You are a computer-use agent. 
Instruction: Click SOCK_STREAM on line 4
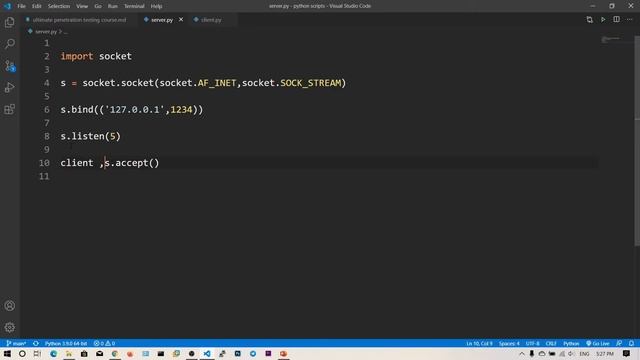[310, 83]
